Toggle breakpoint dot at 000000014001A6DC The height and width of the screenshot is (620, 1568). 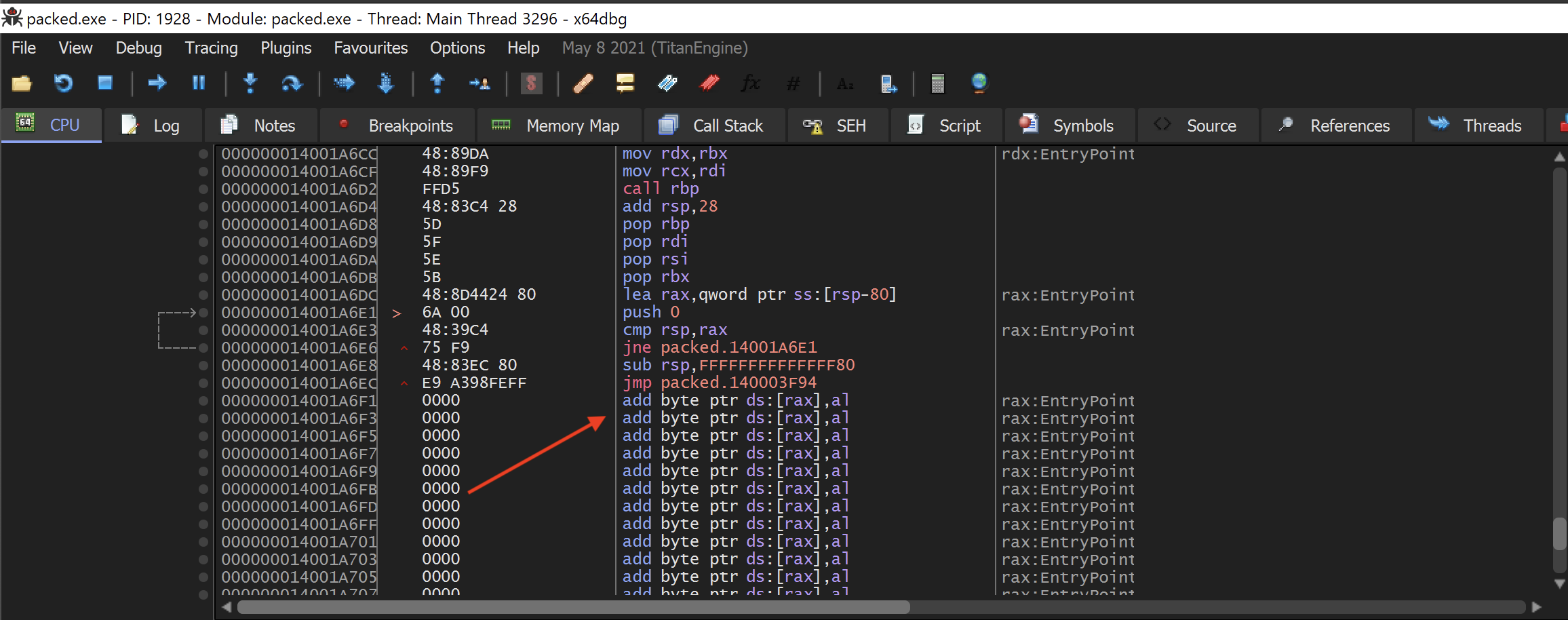click(x=203, y=295)
